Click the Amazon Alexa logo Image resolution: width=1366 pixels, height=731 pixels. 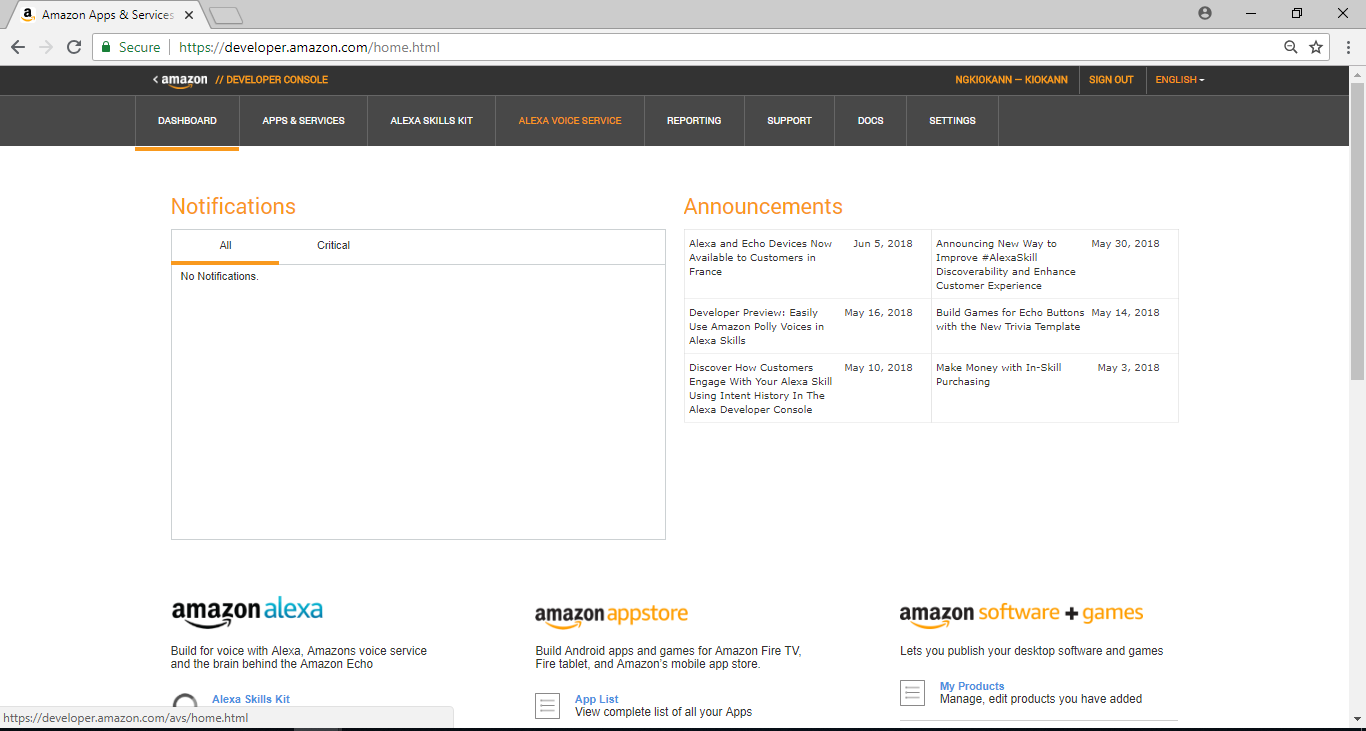[x=247, y=612]
